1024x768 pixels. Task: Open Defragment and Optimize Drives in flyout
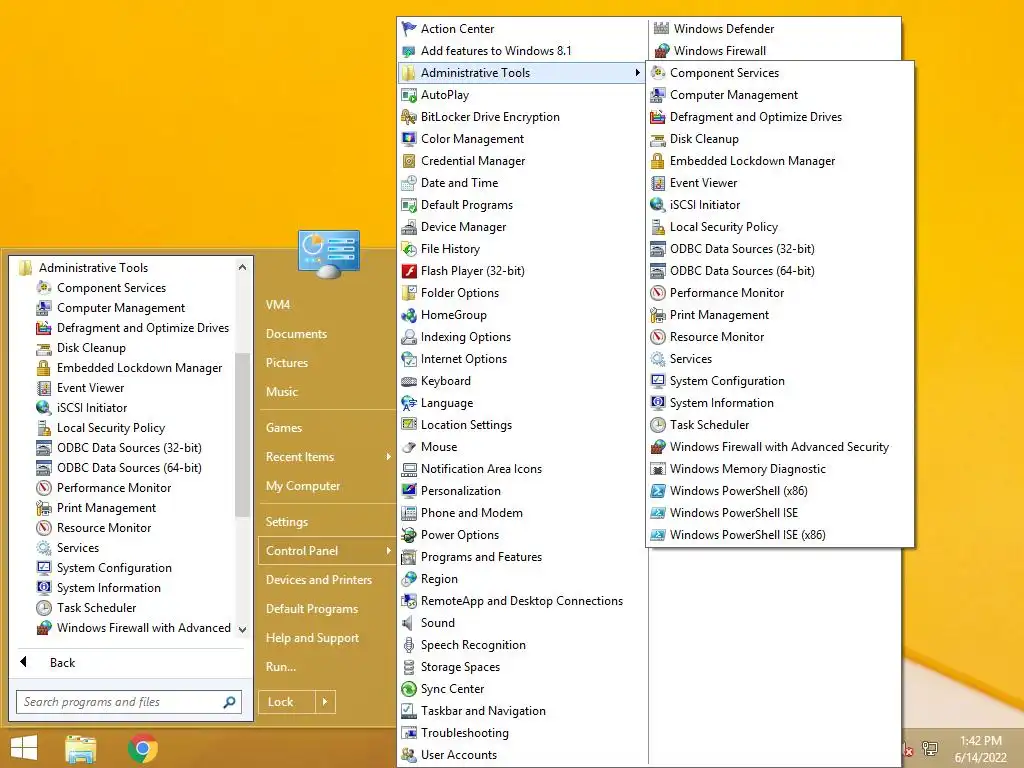click(x=756, y=117)
